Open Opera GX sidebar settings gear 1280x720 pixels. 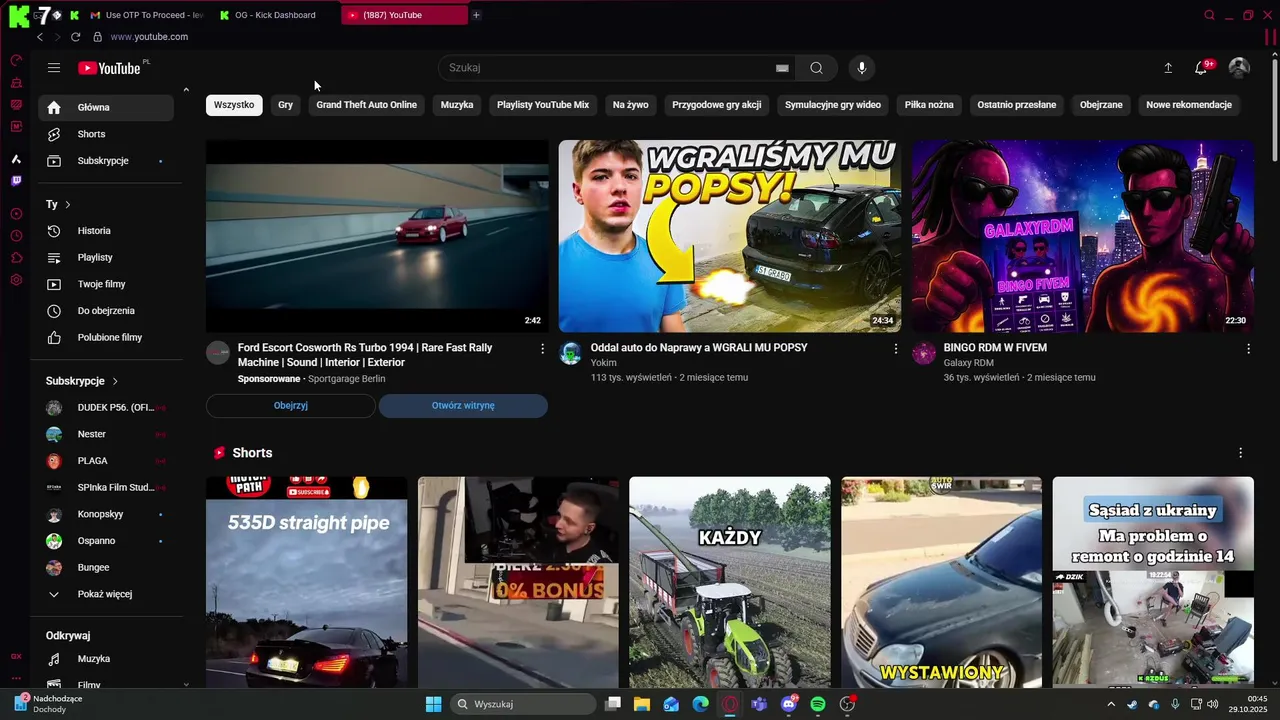[16, 280]
